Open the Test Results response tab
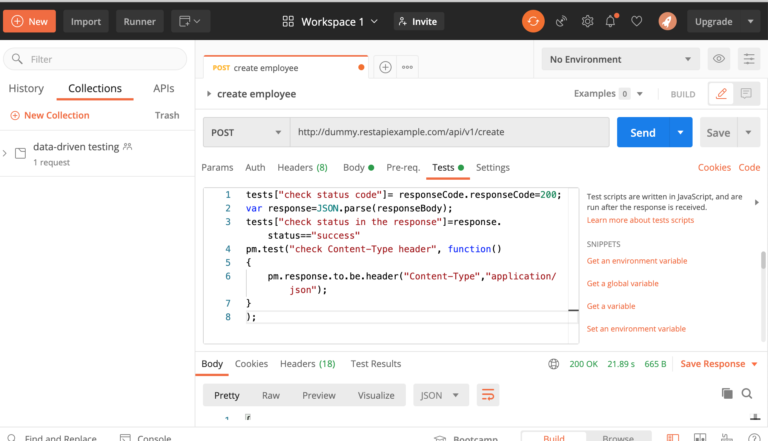Viewport: 768px width, 441px height. 376,364
